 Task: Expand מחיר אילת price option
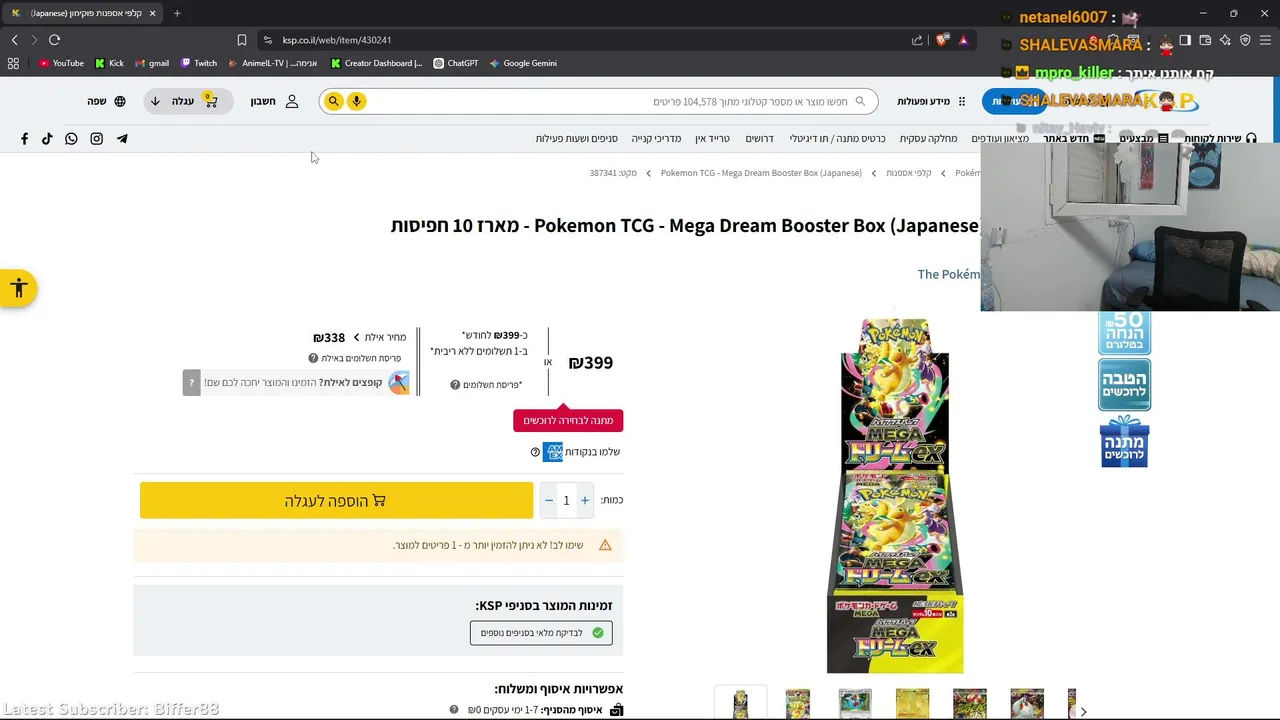[x=360, y=337]
